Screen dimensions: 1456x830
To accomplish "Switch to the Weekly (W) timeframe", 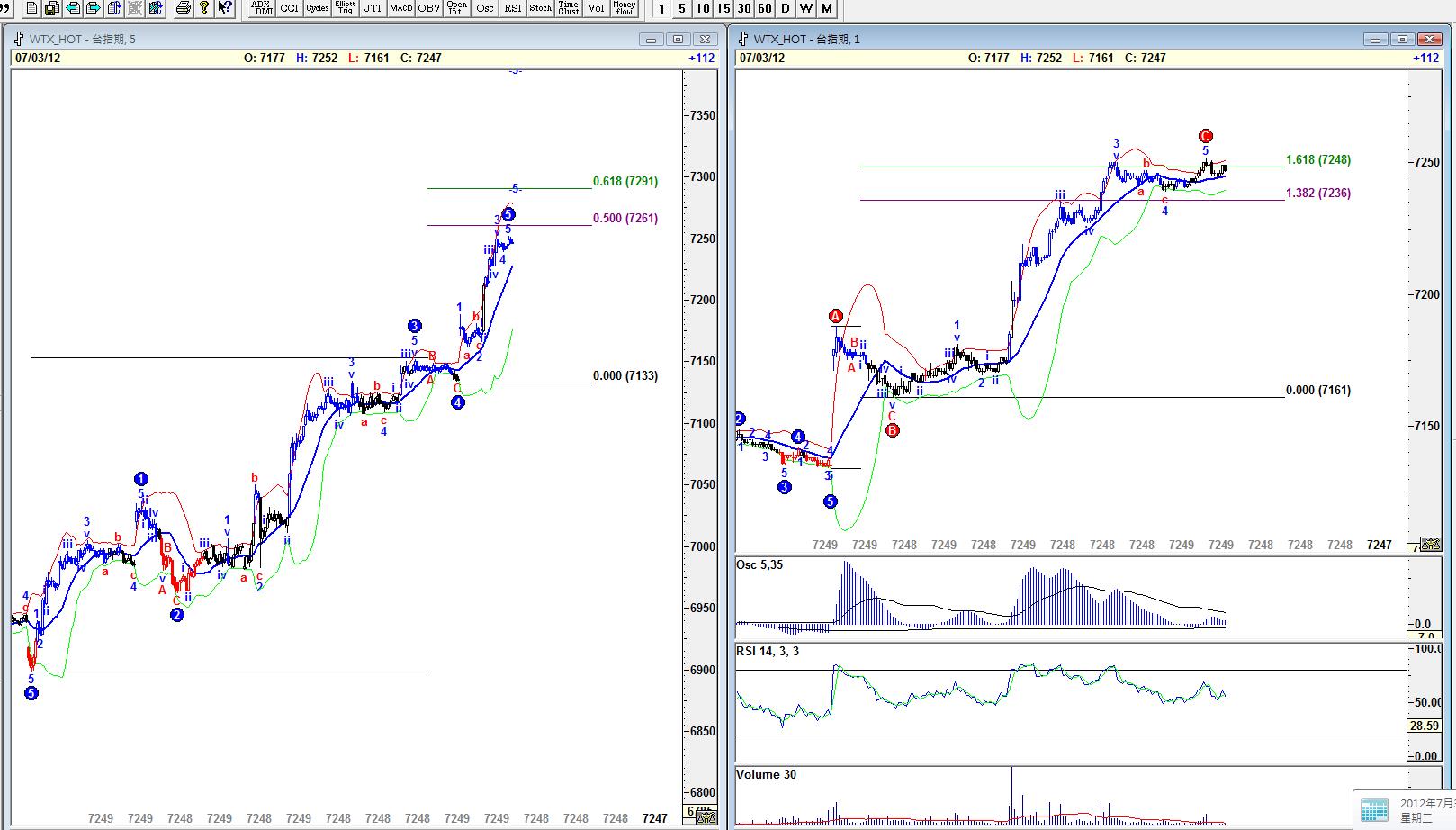I will pos(806,8).
